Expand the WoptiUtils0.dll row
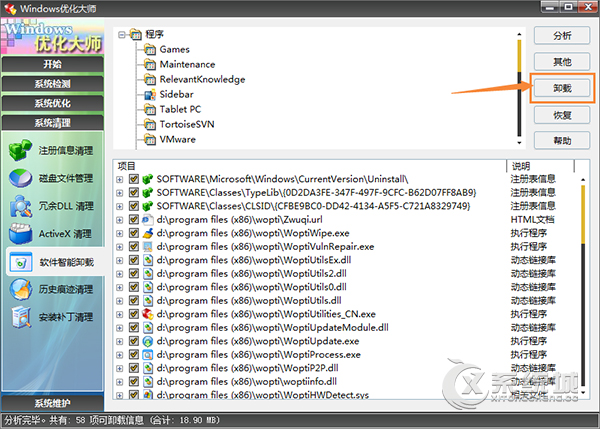Viewport: 600px width, 429px height. click(120, 288)
